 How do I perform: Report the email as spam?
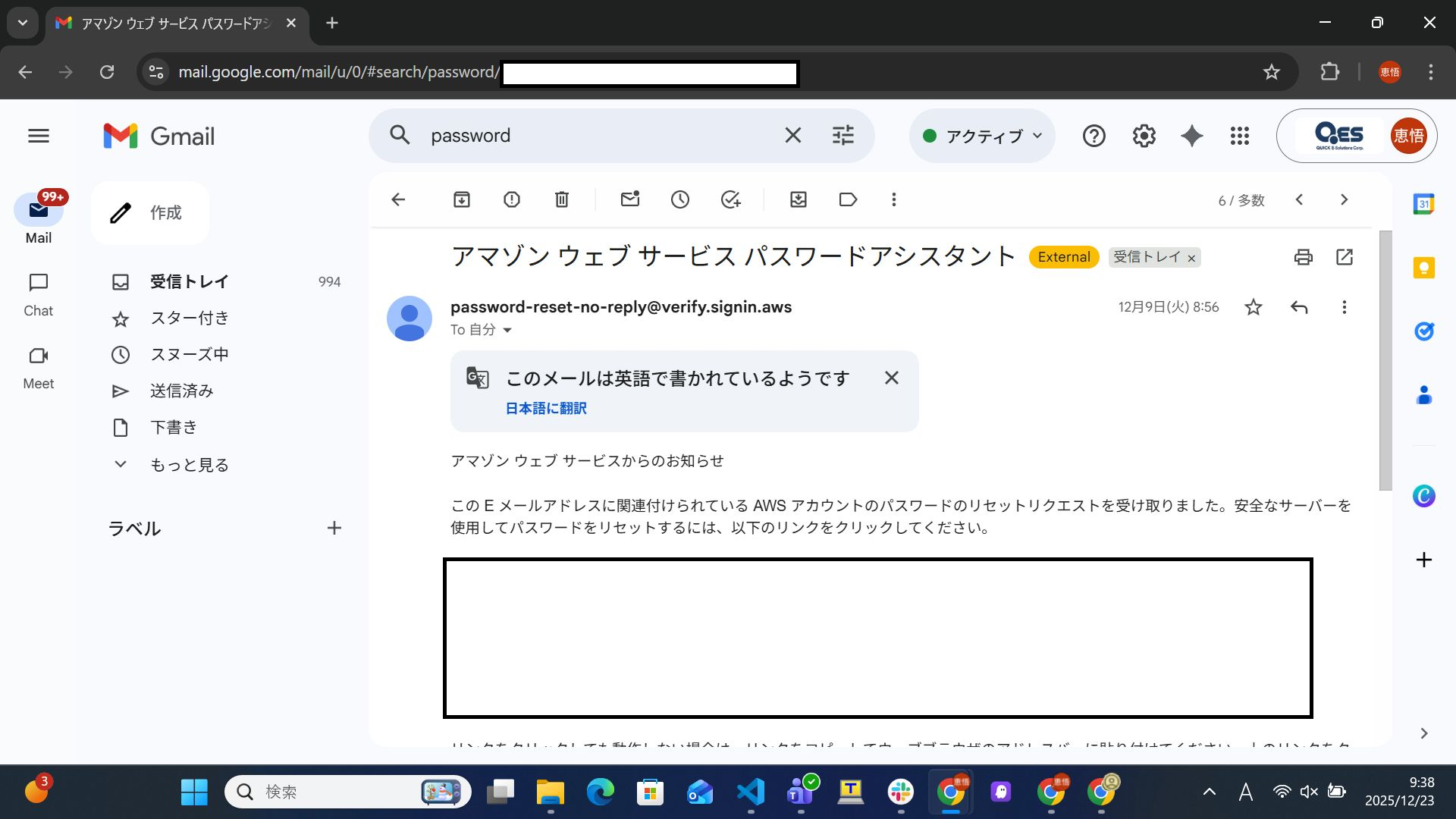coord(511,199)
